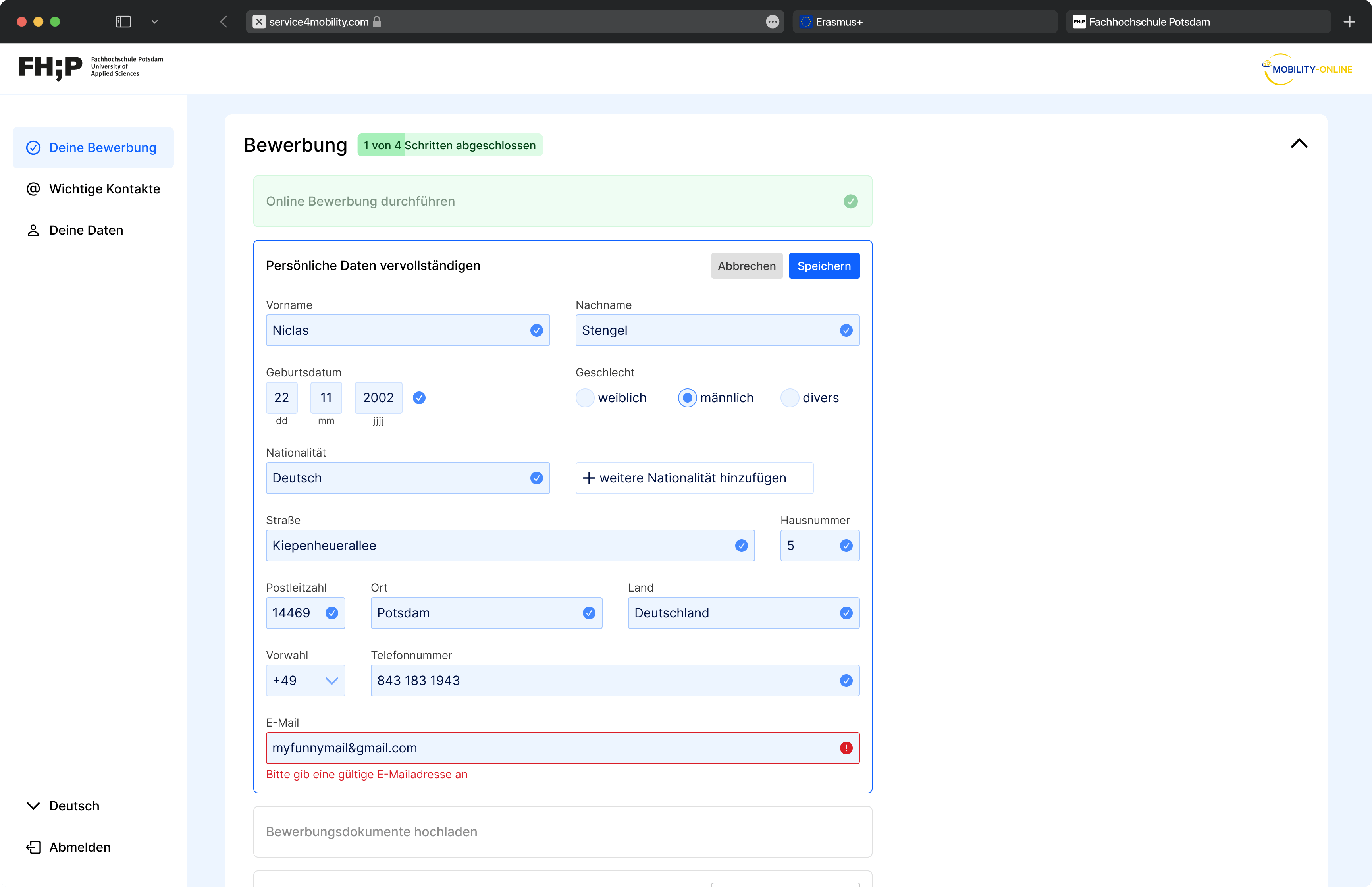Select the männlich radio button
Screen dimensions: 1372x887
pyautogui.click(x=687, y=398)
